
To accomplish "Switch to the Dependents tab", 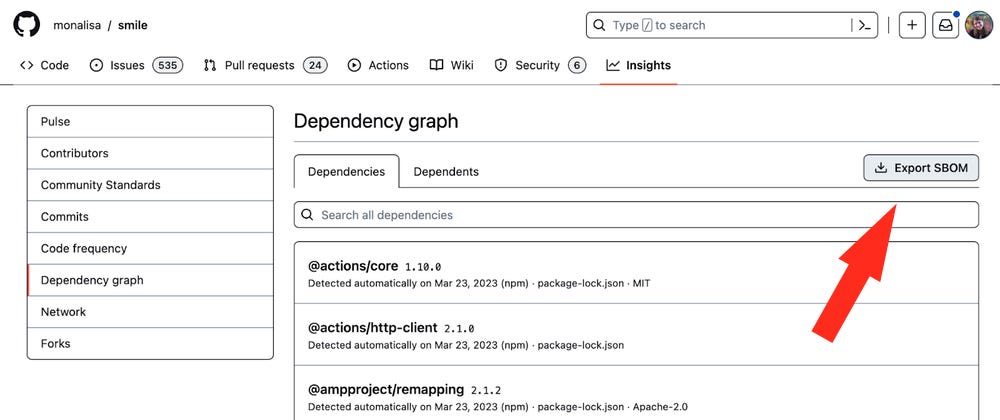I will pos(446,171).
